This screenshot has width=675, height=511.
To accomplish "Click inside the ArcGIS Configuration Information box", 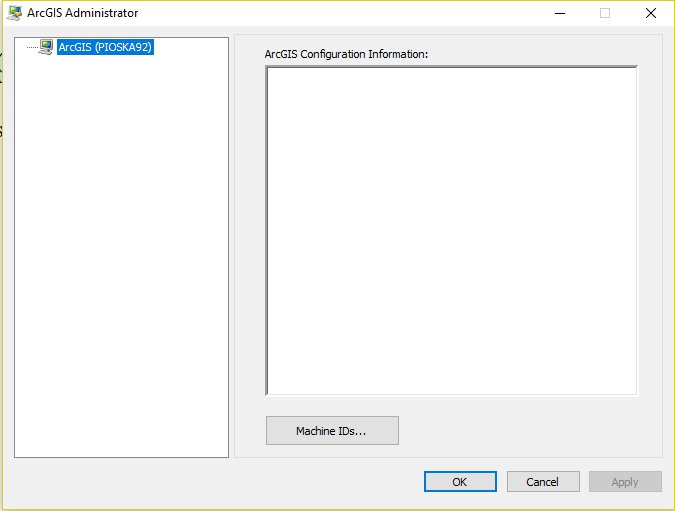I will tap(451, 230).
